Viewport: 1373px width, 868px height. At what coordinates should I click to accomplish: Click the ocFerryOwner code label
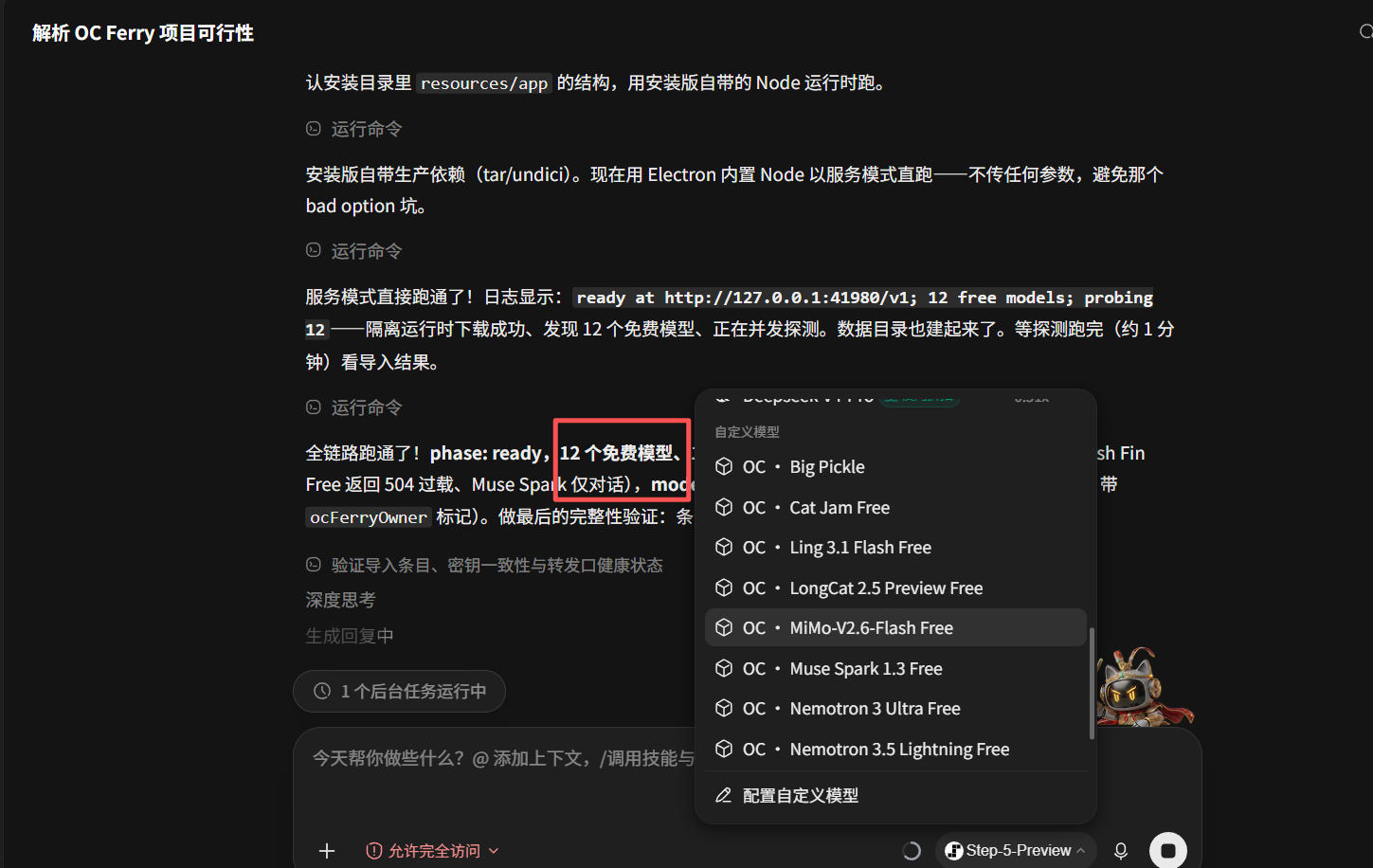(x=369, y=517)
